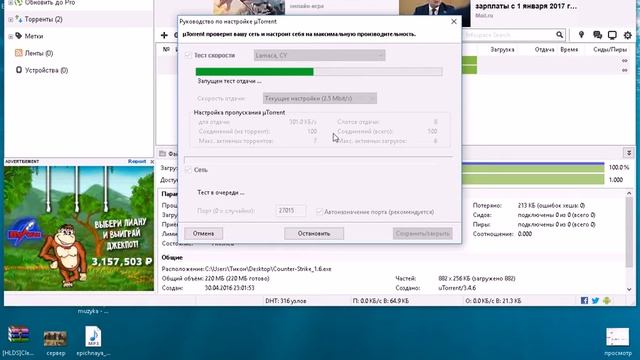Open the Larnaca, CY server dropdown
Image resolution: width=640 pixels, height=360 pixels.
point(319,55)
